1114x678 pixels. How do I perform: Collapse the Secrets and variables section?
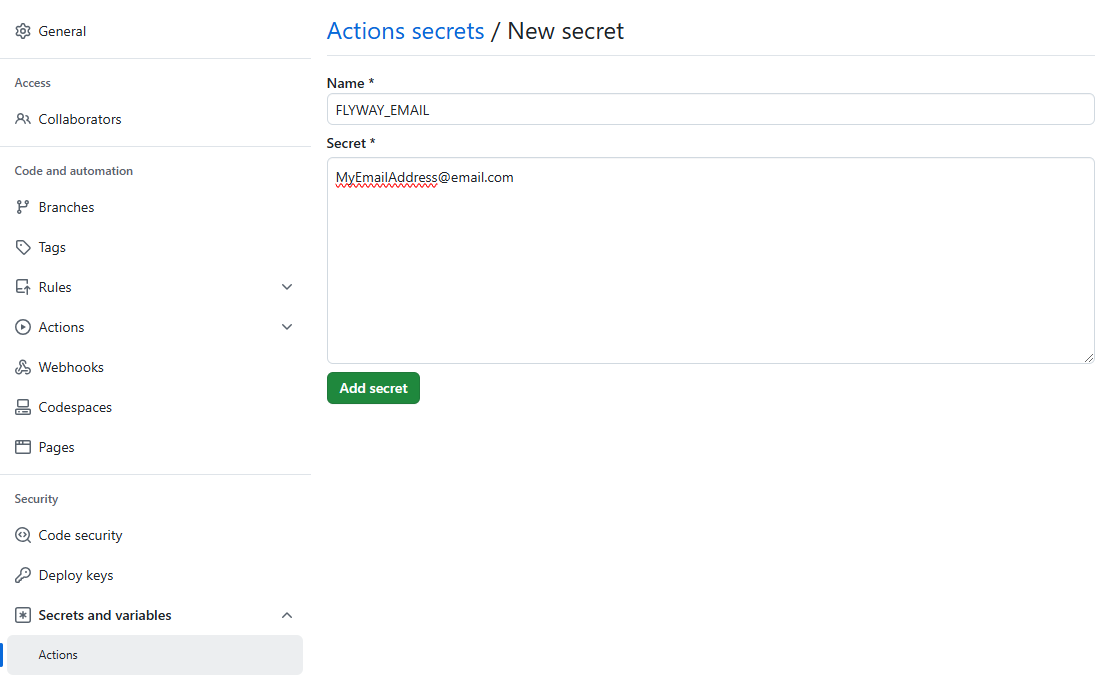(287, 615)
